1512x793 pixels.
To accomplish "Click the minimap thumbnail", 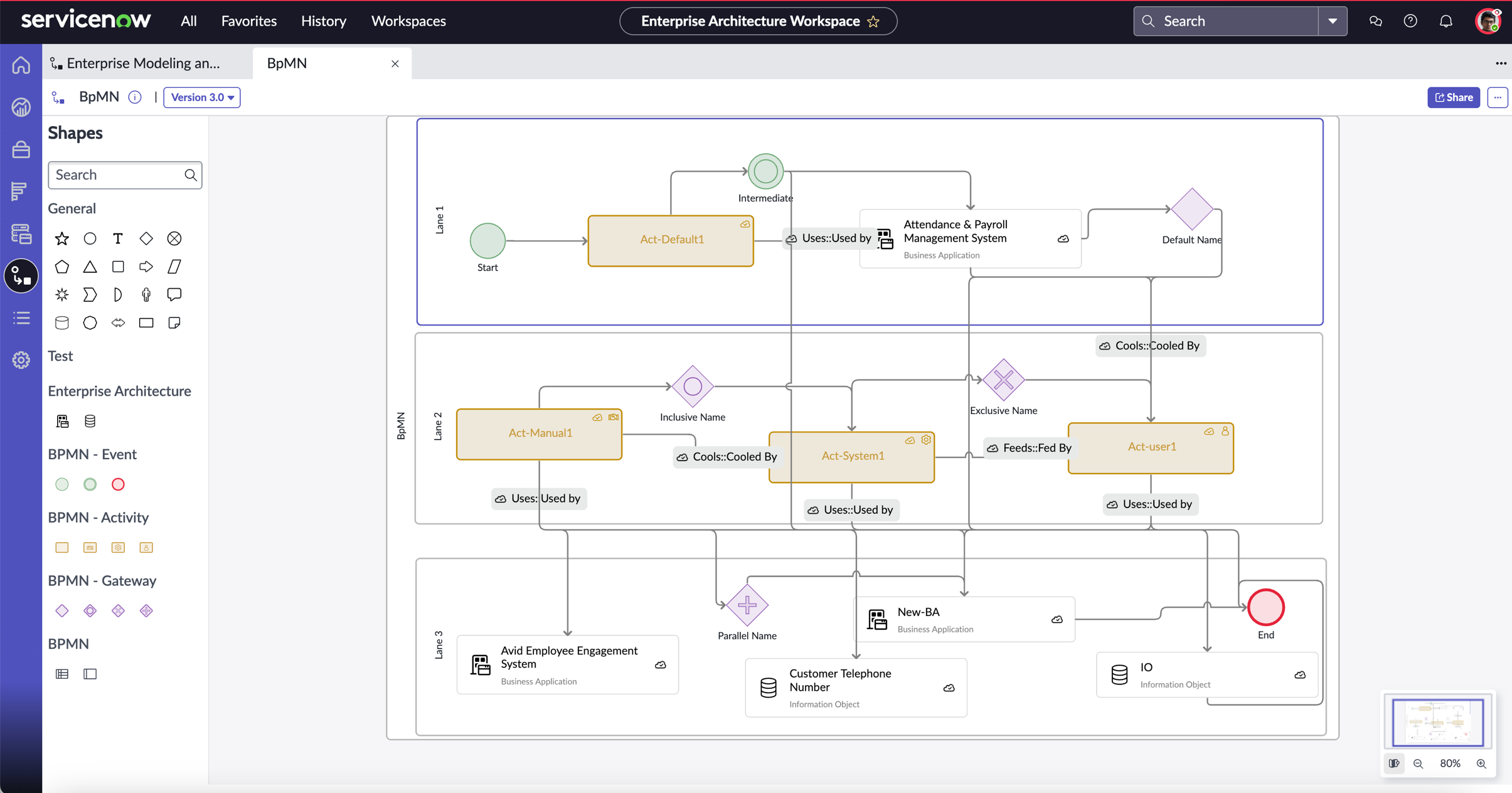I will (1438, 722).
